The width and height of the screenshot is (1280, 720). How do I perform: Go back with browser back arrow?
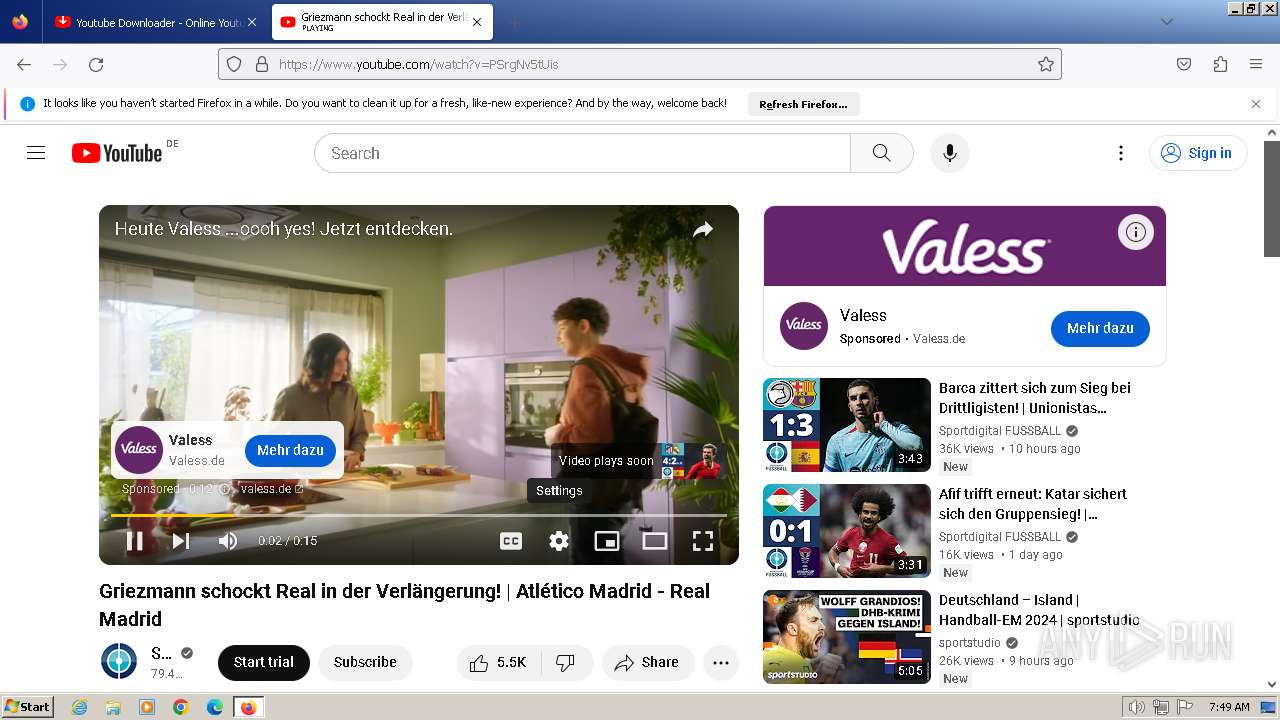(24, 64)
